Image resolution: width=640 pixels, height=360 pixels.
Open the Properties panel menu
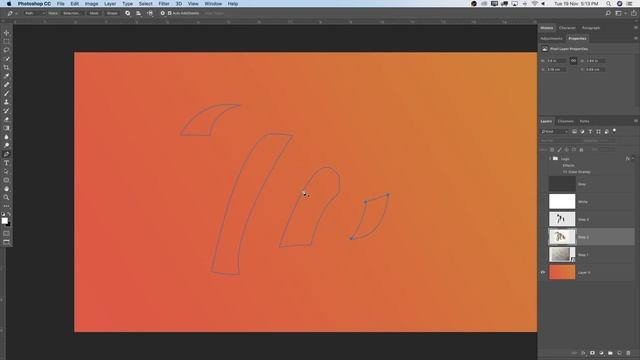[636, 38]
